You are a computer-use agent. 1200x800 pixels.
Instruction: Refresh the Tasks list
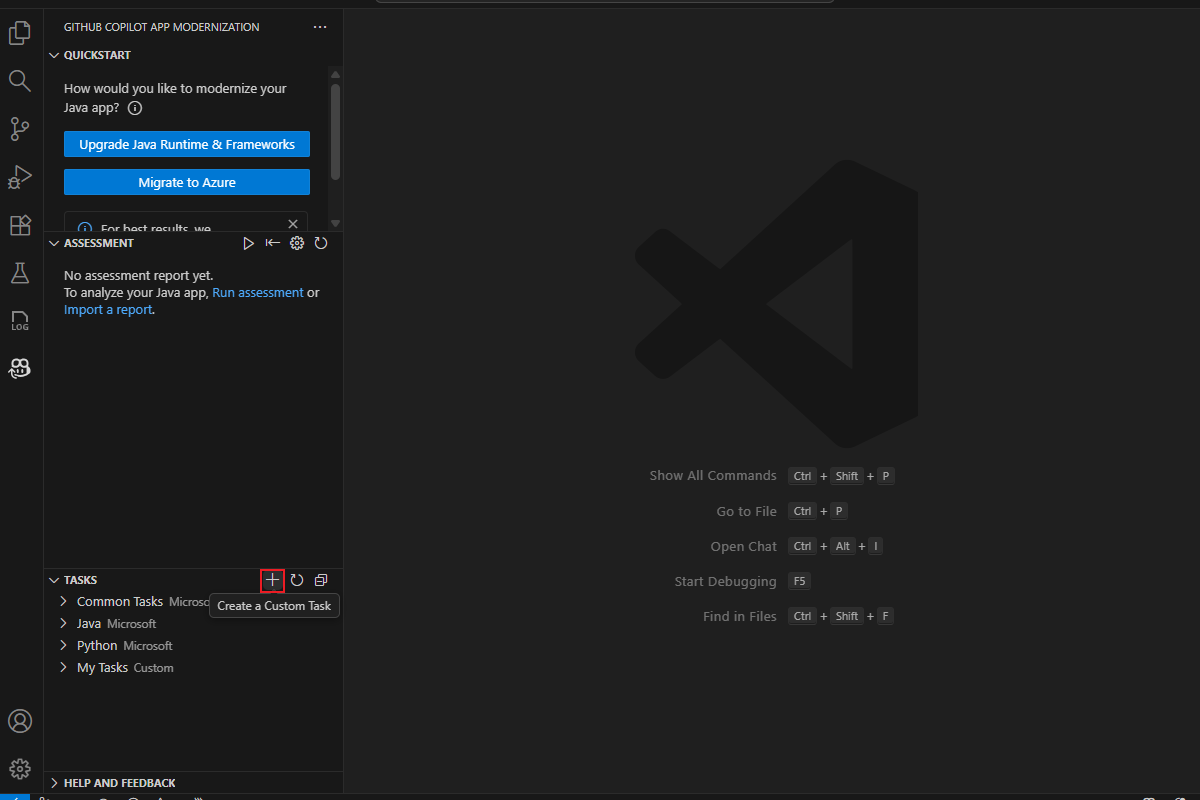coord(297,580)
